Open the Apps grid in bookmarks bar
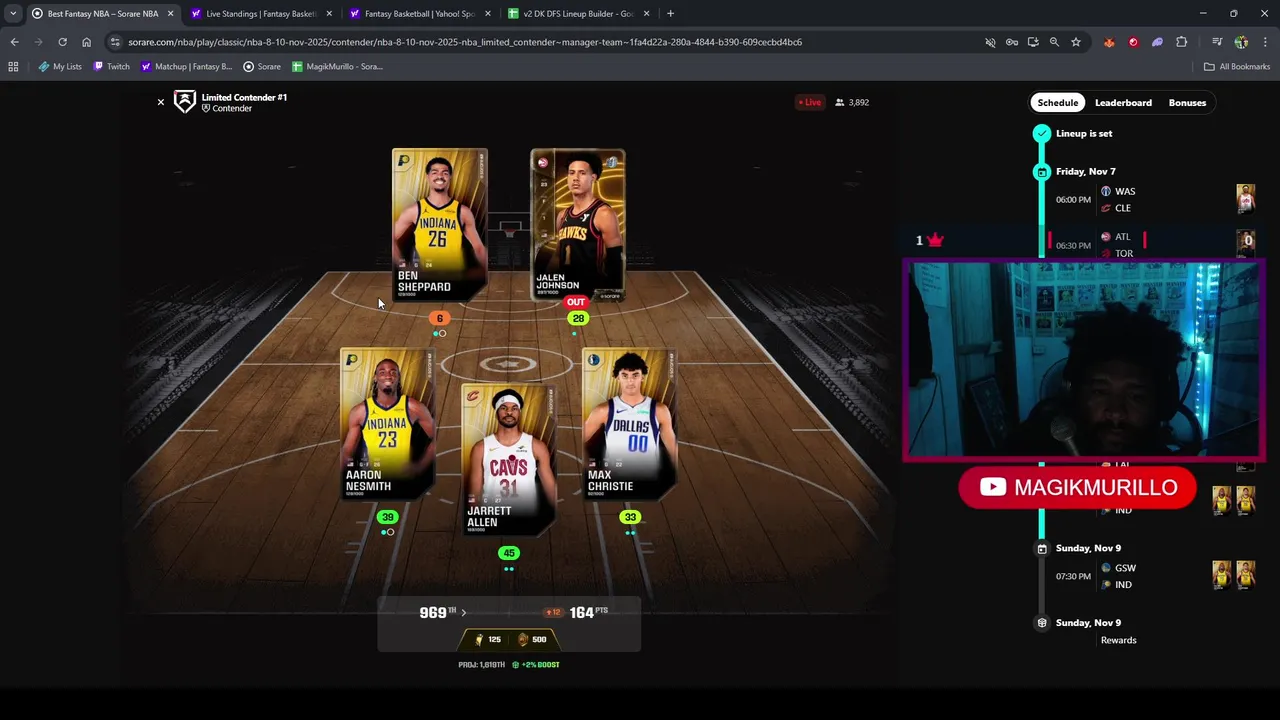 13,67
